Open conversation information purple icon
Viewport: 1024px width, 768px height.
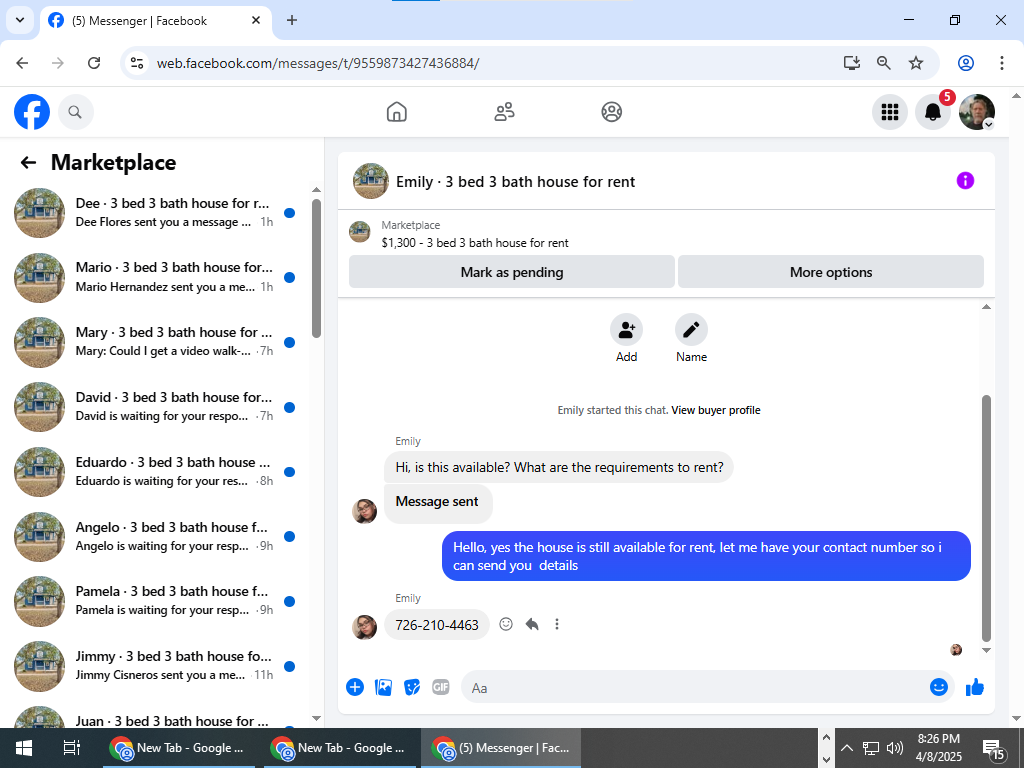click(965, 181)
